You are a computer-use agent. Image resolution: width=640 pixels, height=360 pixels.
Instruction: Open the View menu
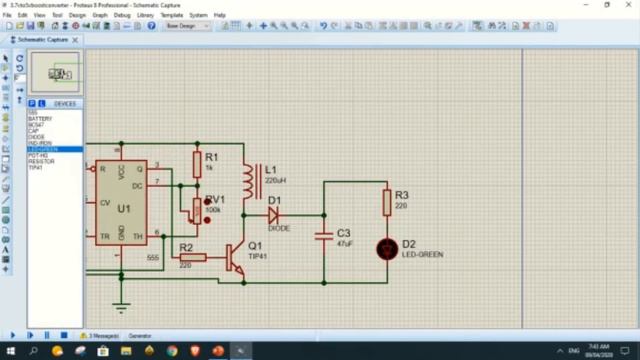pos(39,15)
